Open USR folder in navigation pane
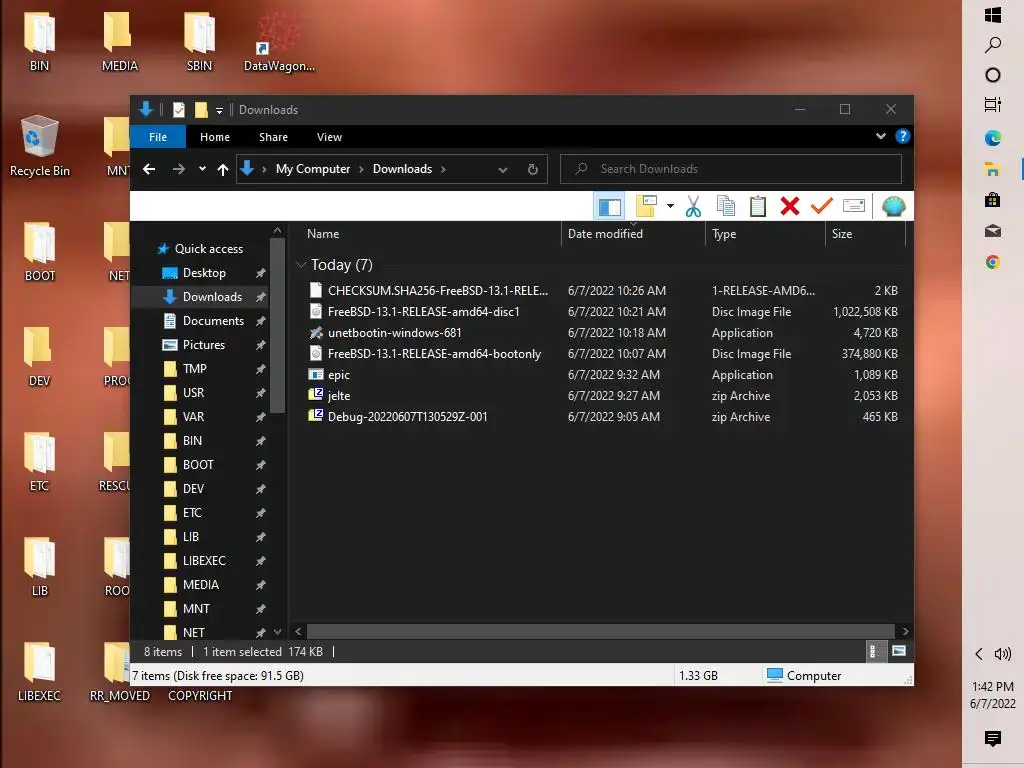This screenshot has width=1024, height=768. click(x=193, y=392)
